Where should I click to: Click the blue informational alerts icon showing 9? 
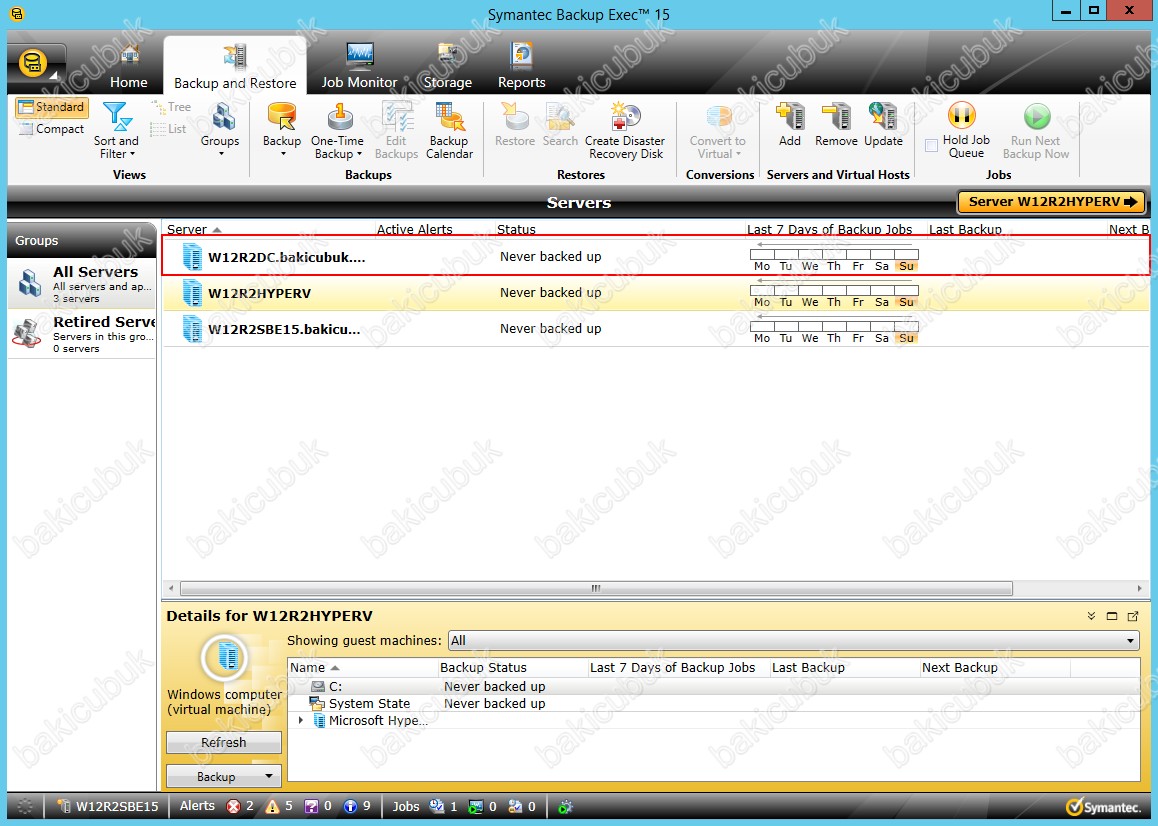pyautogui.click(x=351, y=807)
